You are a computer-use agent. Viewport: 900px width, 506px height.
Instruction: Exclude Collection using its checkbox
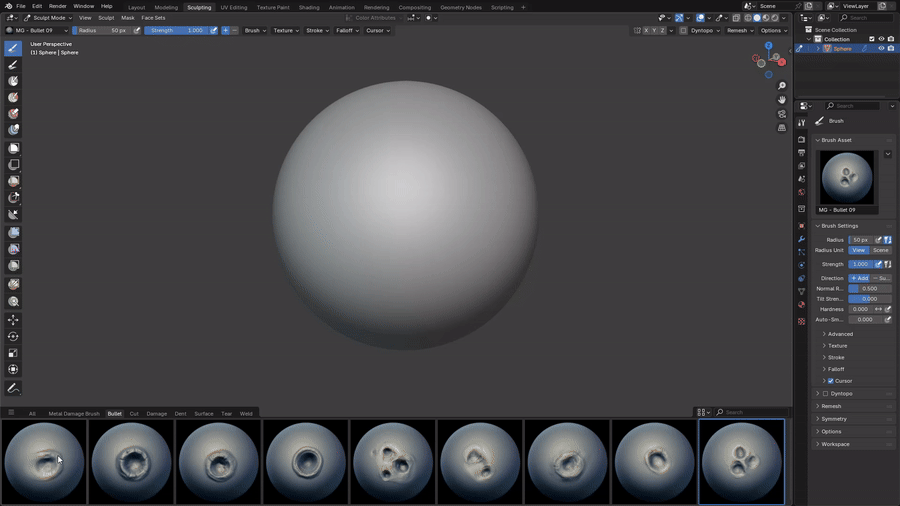[x=871, y=39]
